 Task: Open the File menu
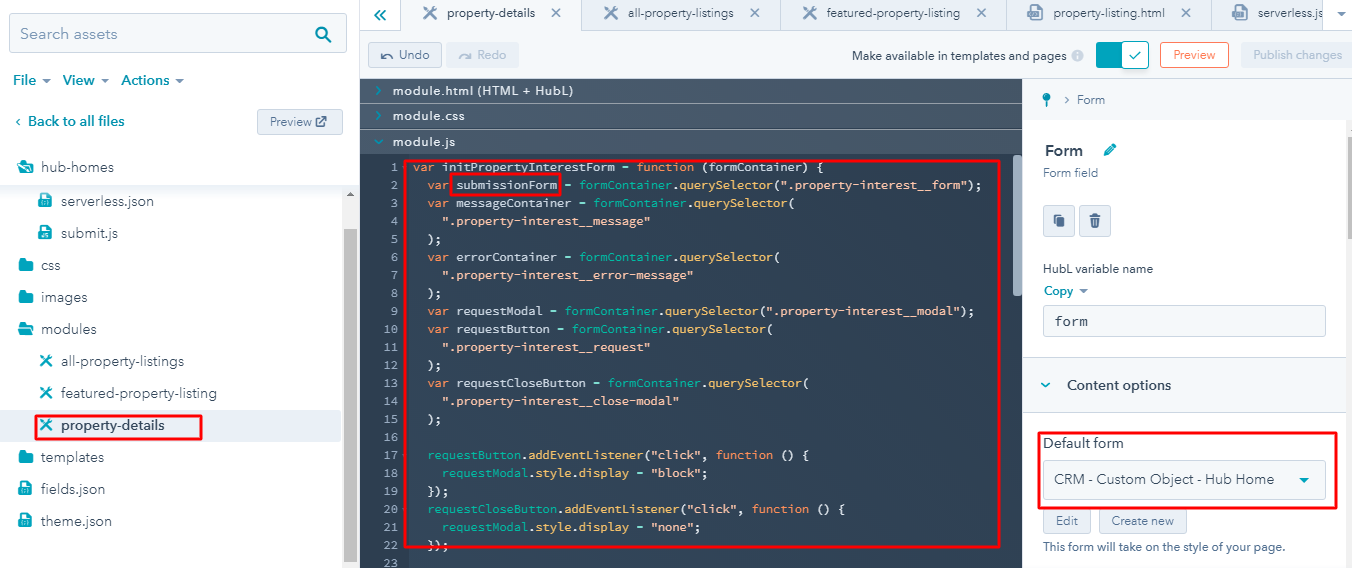tap(30, 80)
